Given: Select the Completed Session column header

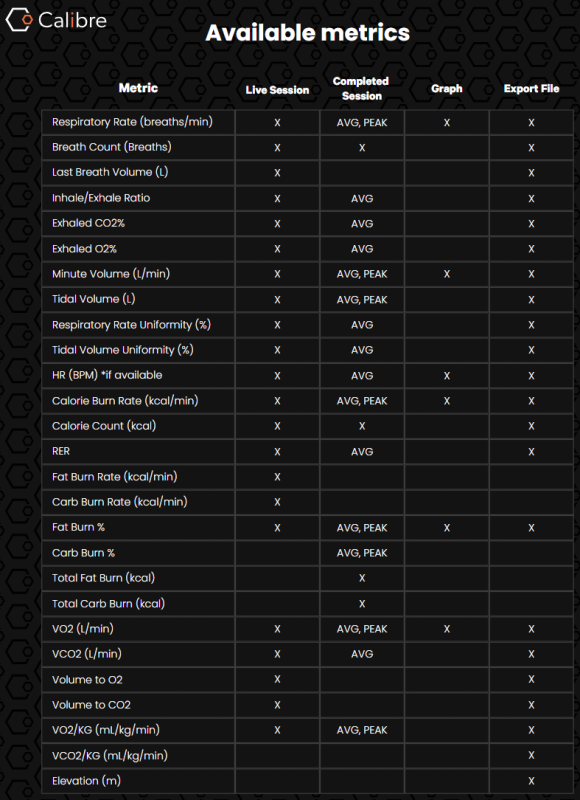Looking at the screenshot, I should (x=361, y=88).
